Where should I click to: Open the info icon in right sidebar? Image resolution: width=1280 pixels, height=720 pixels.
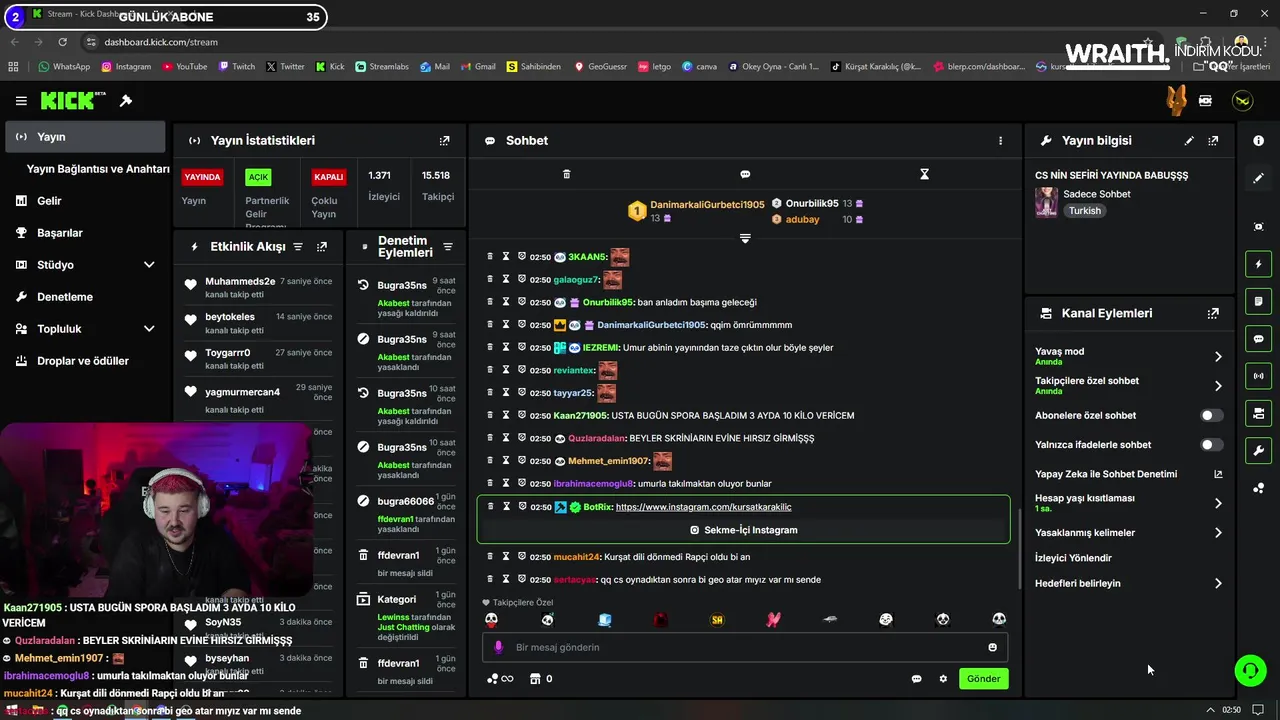pyautogui.click(x=1258, y=141)
